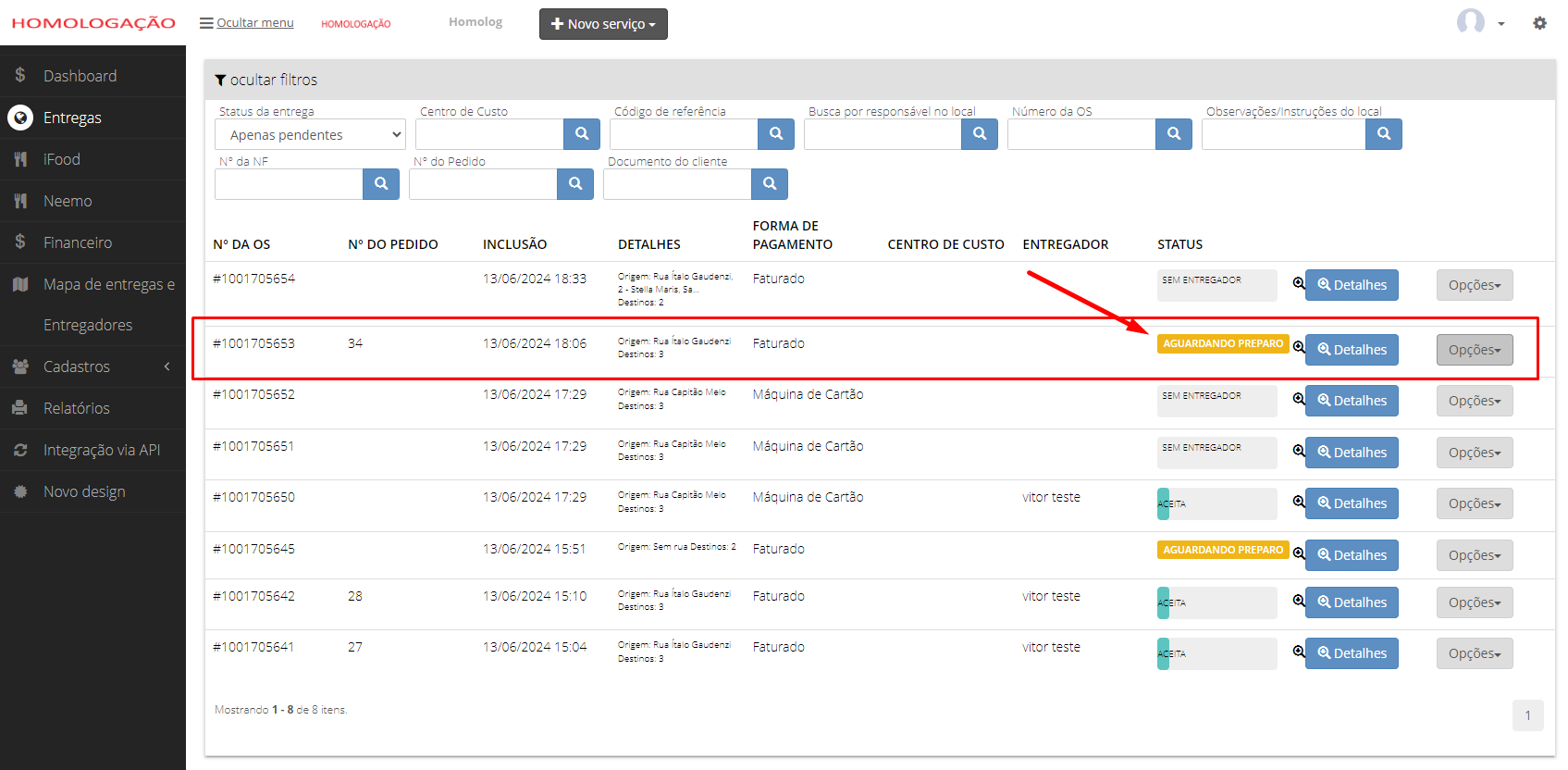Search by Centro de Custo magnifier button

(582, 134)
